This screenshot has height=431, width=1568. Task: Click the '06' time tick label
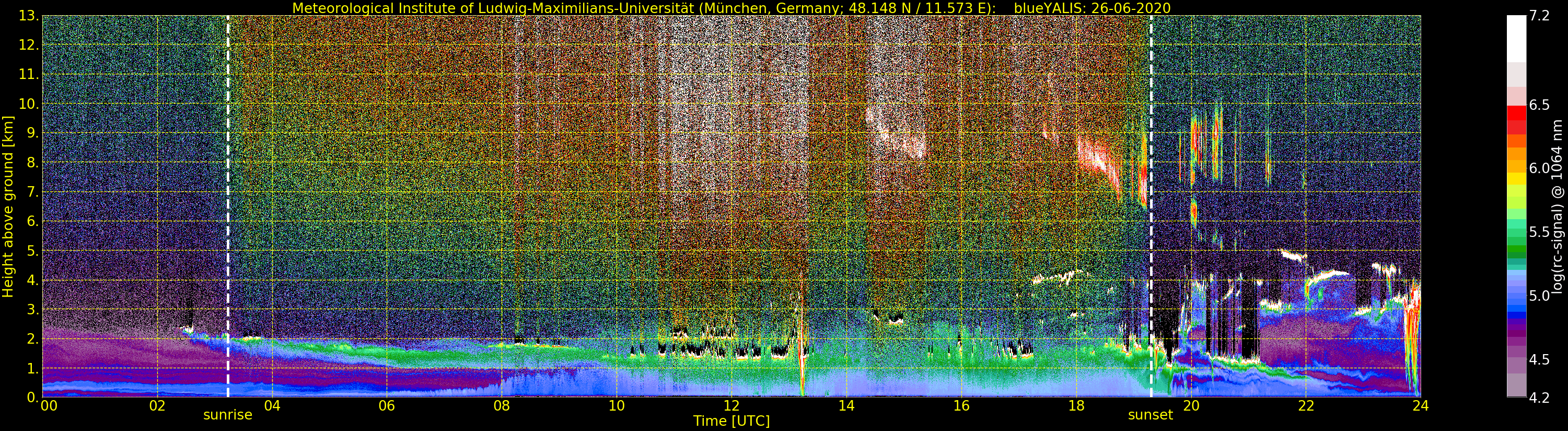[x=387, y=405]
